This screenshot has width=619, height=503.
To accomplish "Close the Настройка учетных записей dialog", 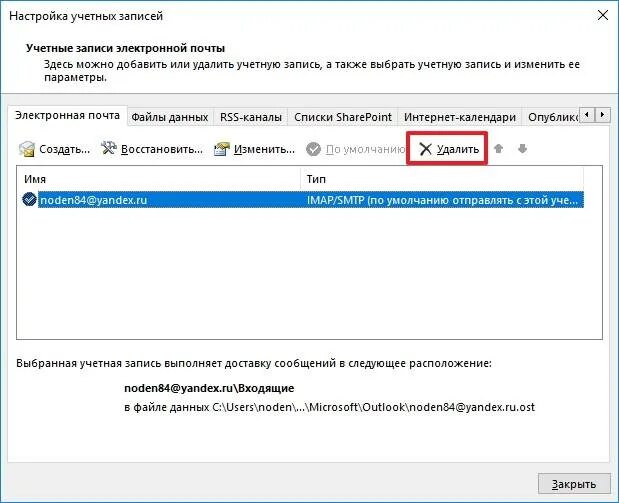I will 602,16.
